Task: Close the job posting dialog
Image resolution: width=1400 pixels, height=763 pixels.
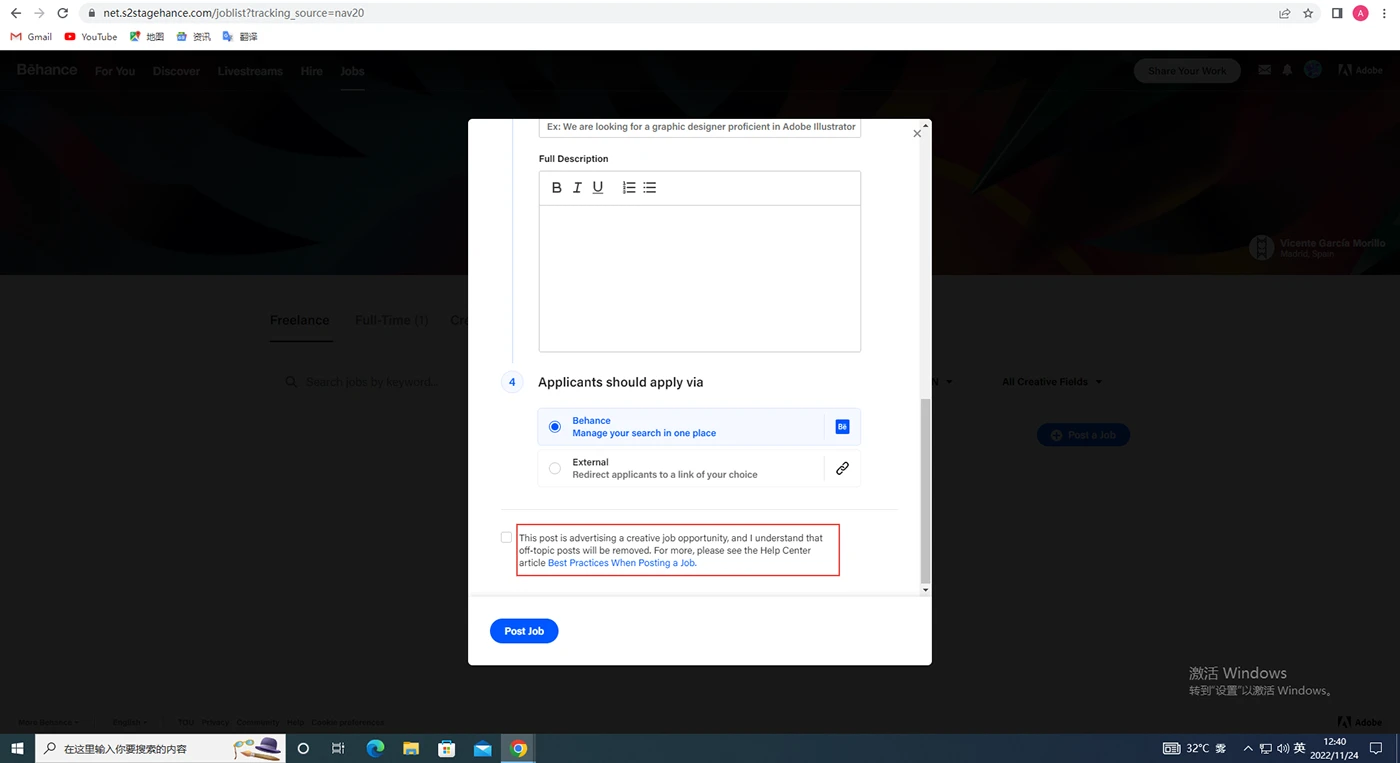Action: [x=917, y=134]
